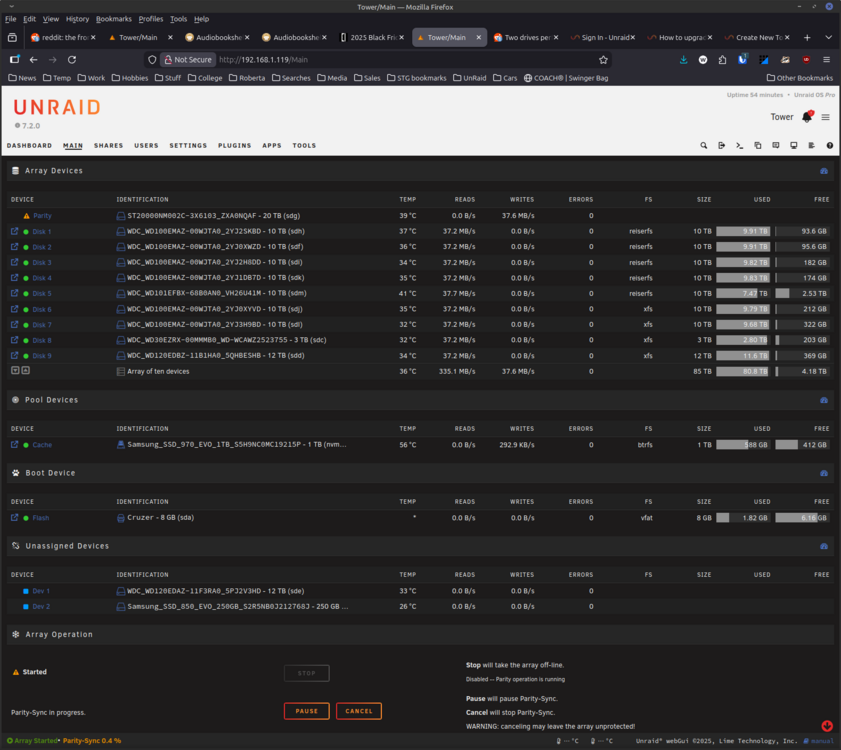Open the system info monitor icon

pyautogui.click(x=794, y=145)
